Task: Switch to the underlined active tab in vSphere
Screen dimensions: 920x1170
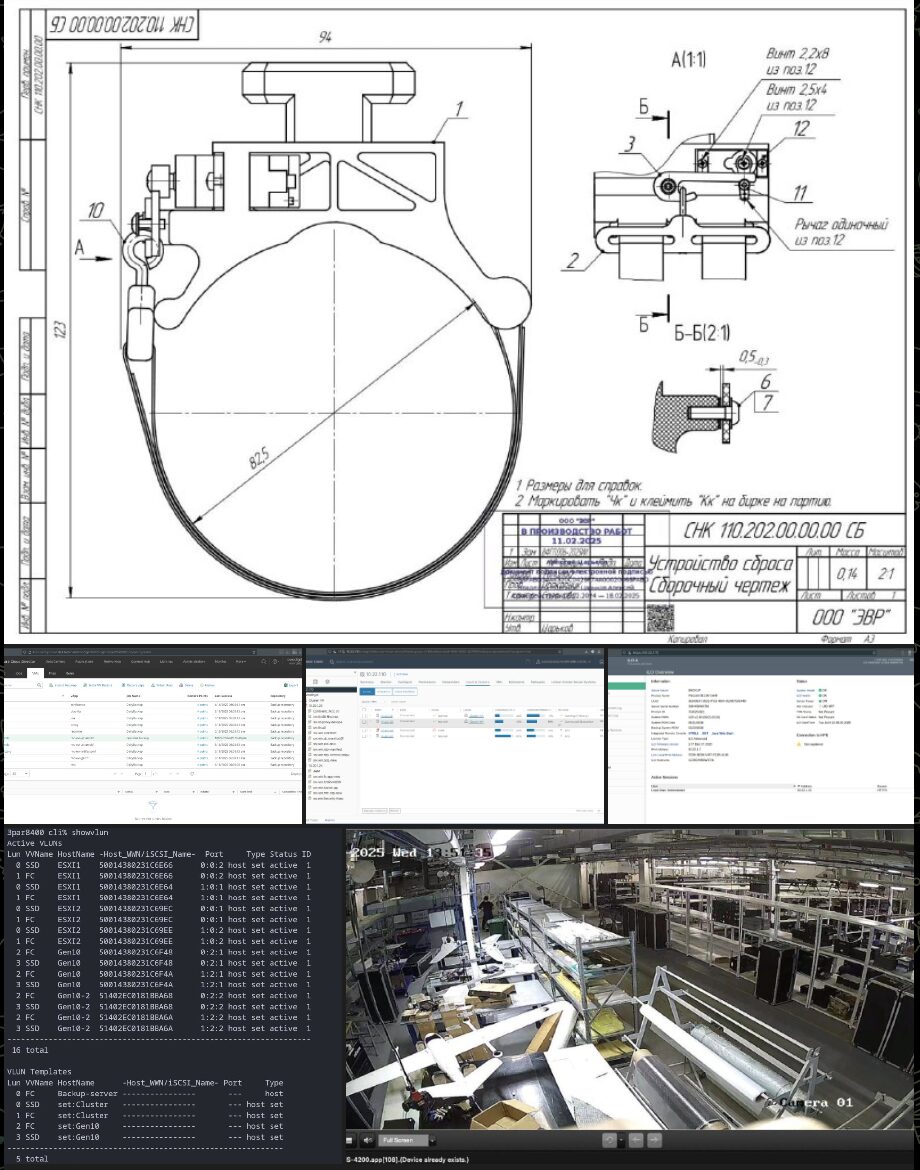Action: click(x=478, y=682)
